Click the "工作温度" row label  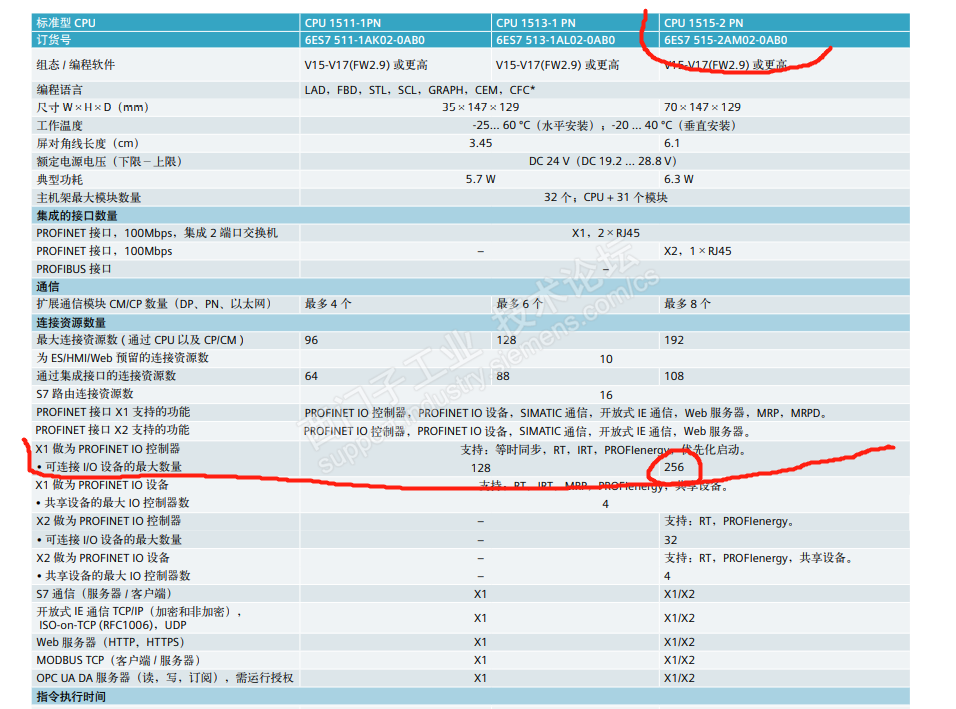59,126
